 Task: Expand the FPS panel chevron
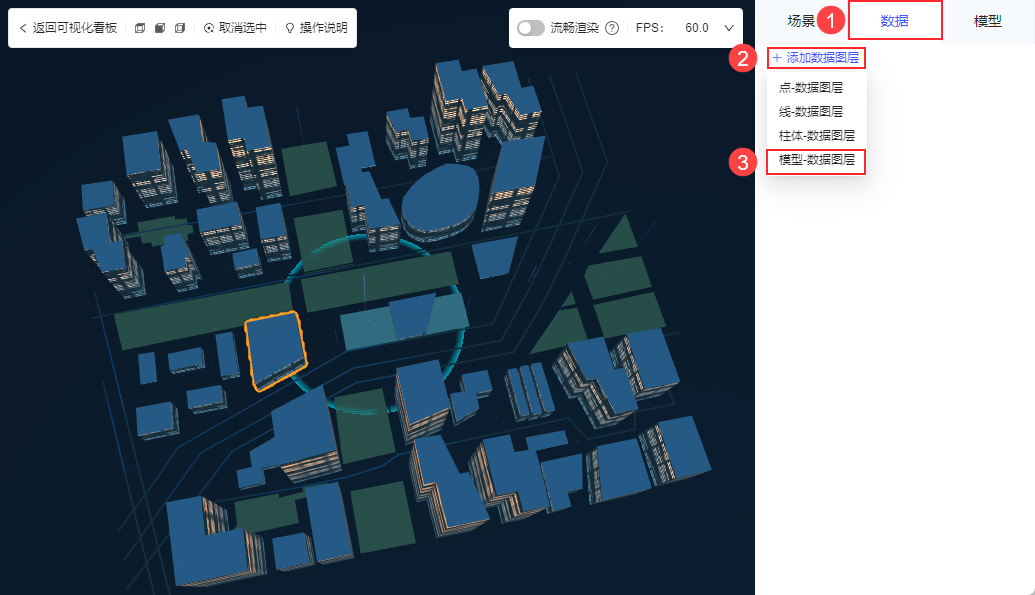pyautogui.click(x=729, y=28)
